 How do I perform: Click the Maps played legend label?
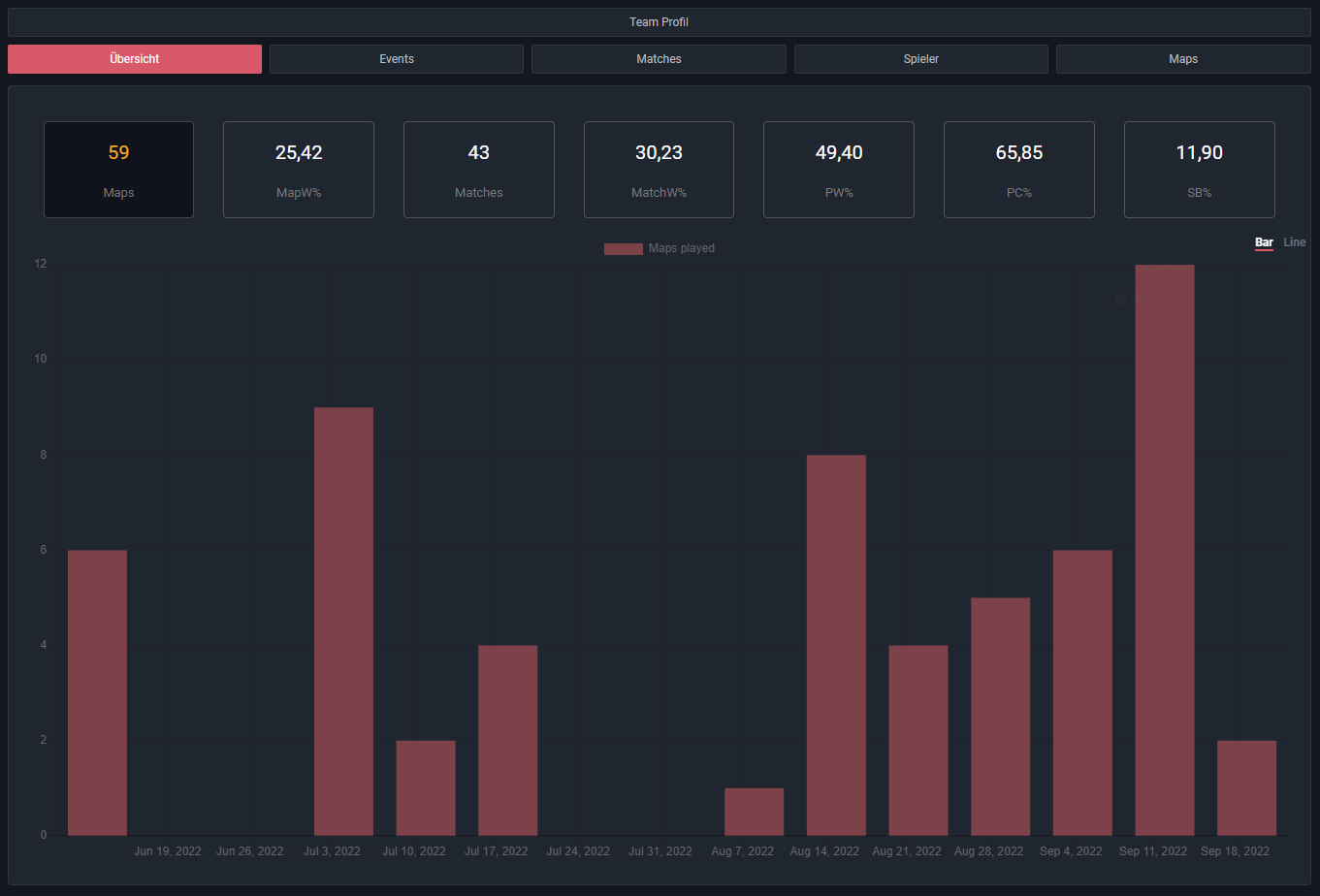point(682,248)
